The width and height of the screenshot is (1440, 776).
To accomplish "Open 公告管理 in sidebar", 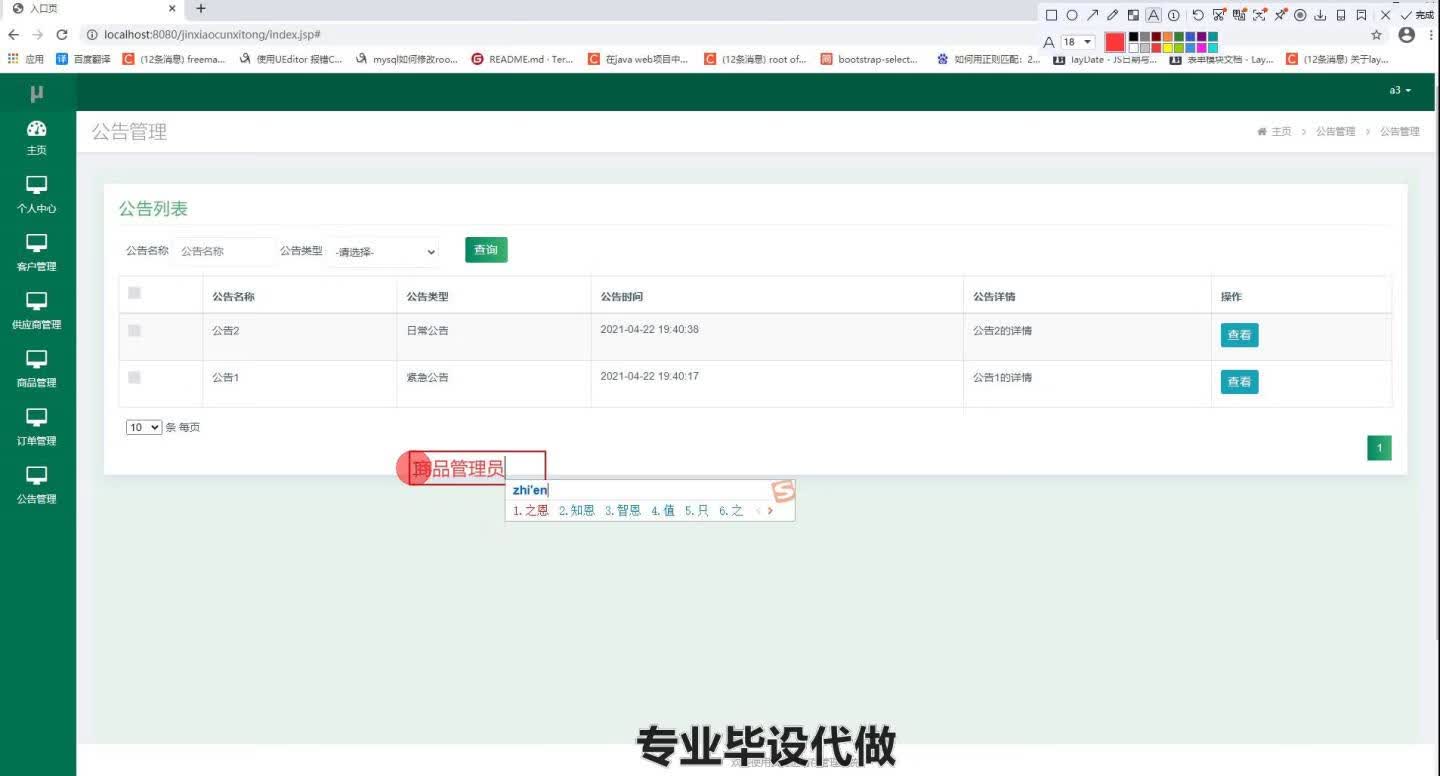I will coord(37,485).
